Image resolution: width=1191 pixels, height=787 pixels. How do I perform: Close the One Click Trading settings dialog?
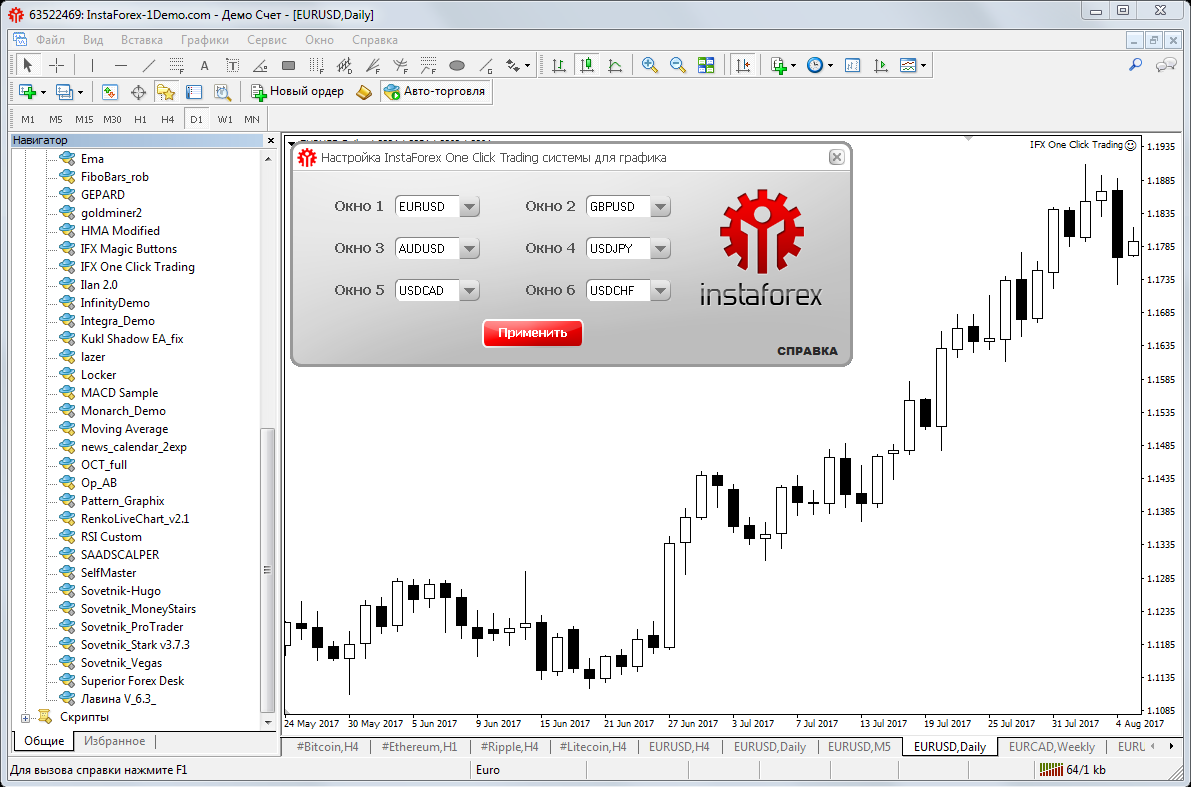pyautogui.click(x=836, y=157)
